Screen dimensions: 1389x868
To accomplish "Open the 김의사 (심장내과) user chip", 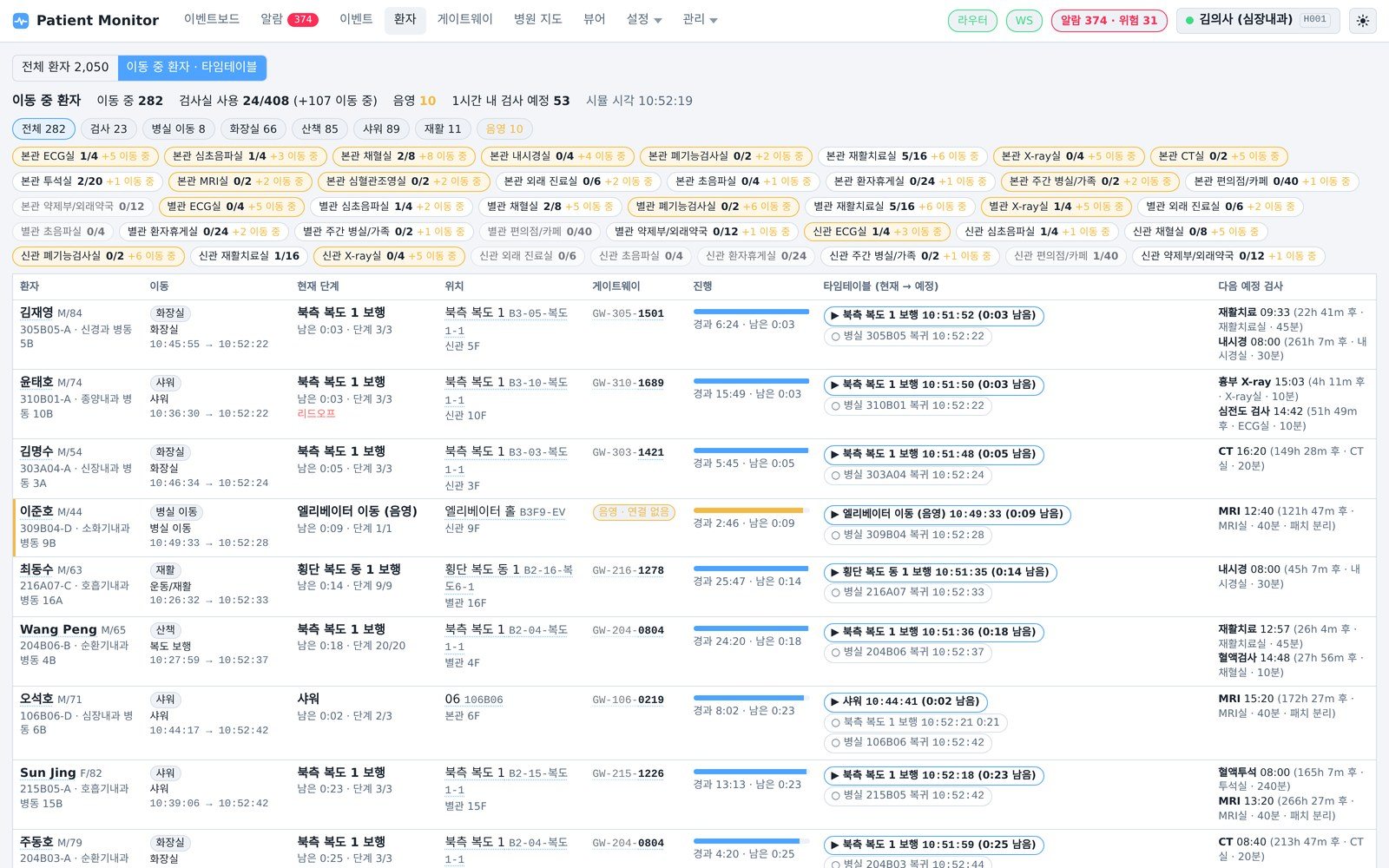I will tap(1258, 20).
